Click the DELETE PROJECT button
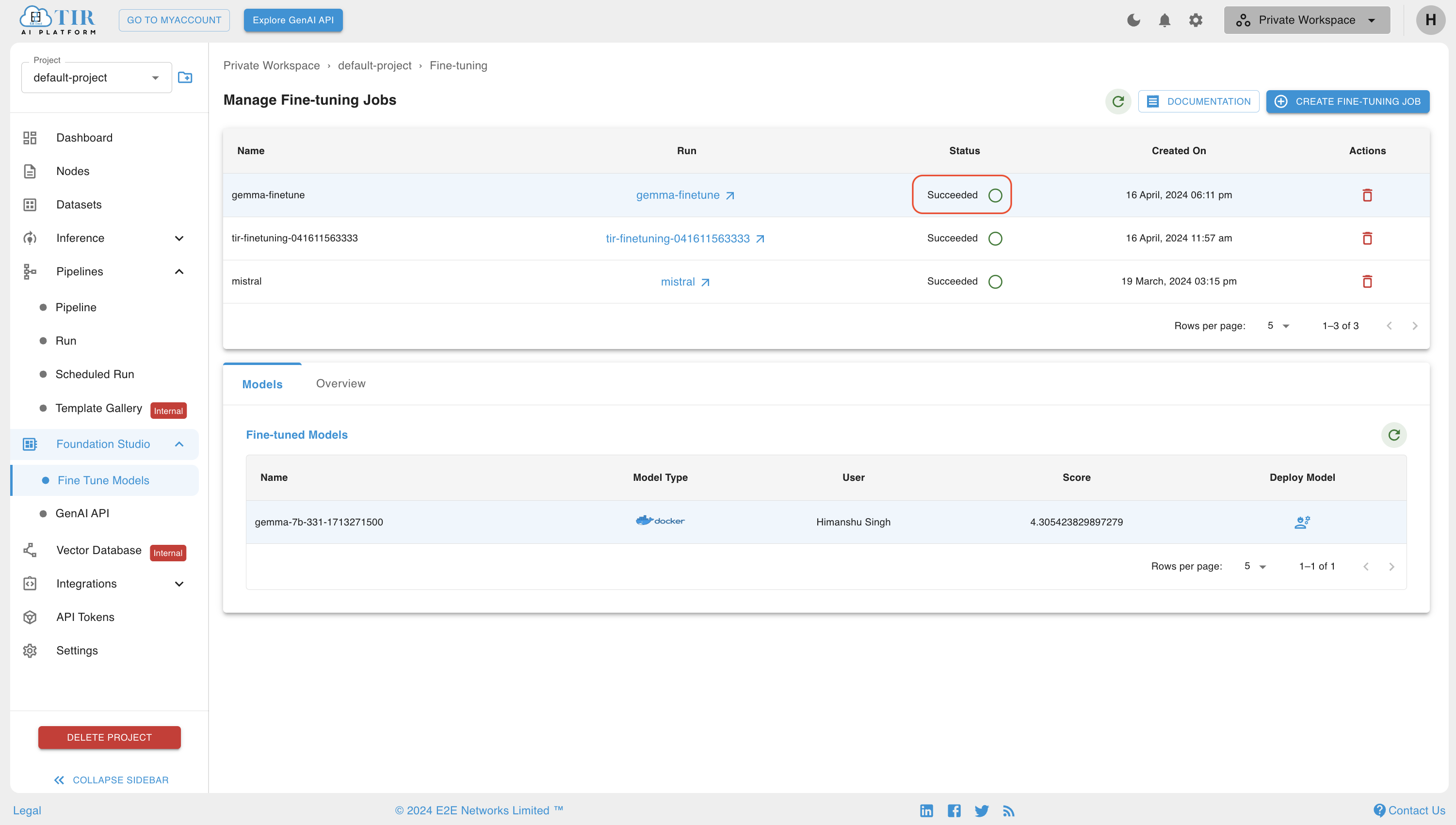The image size is (1456, 825). (110, 737)
